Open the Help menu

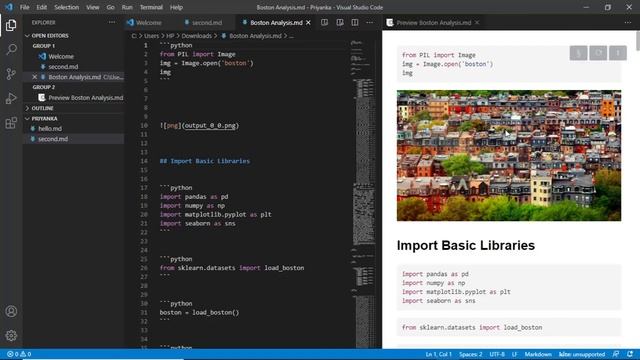pos(176,7)
